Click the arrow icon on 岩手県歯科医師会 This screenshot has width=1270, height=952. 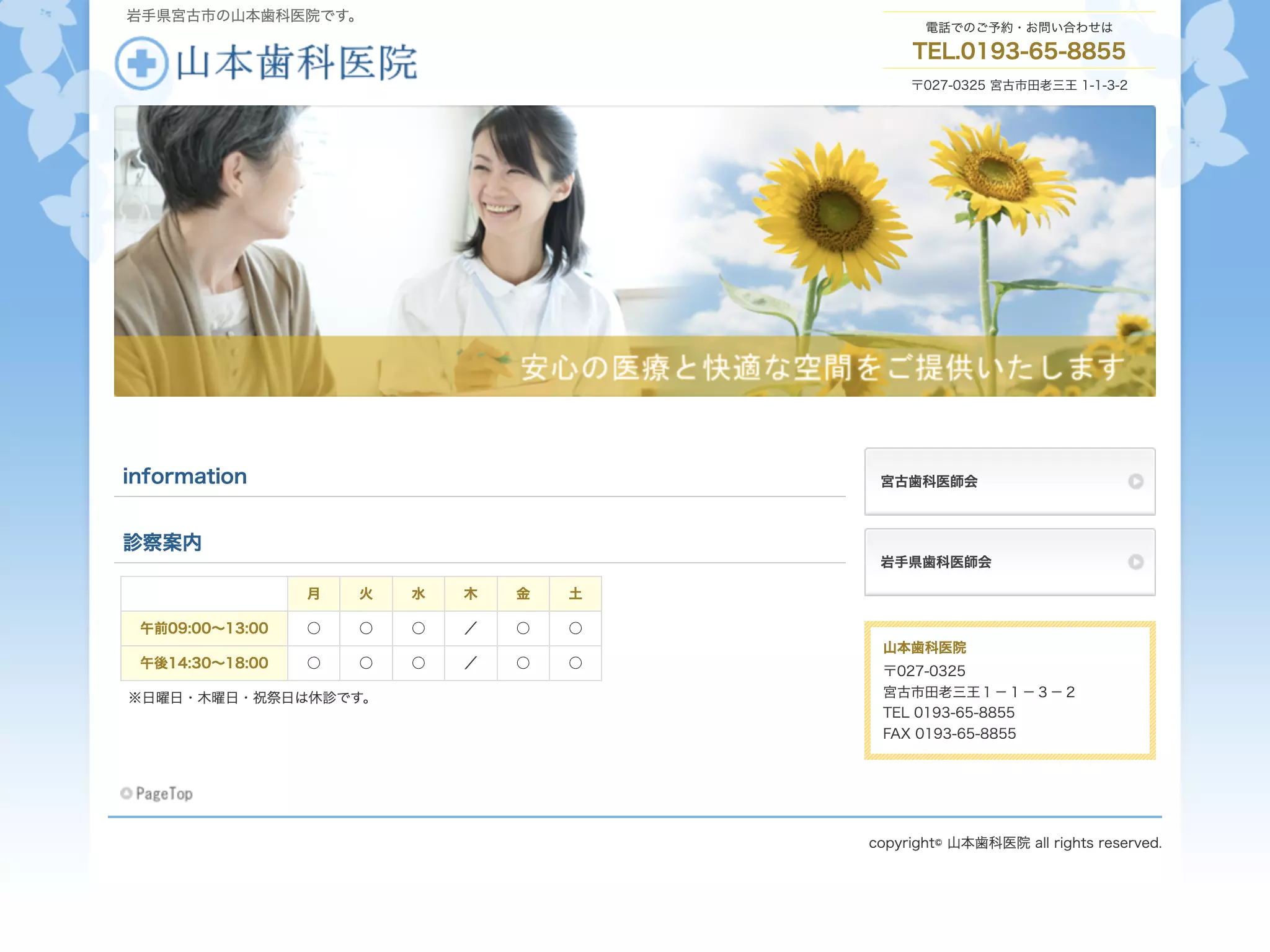[1135, 562]
